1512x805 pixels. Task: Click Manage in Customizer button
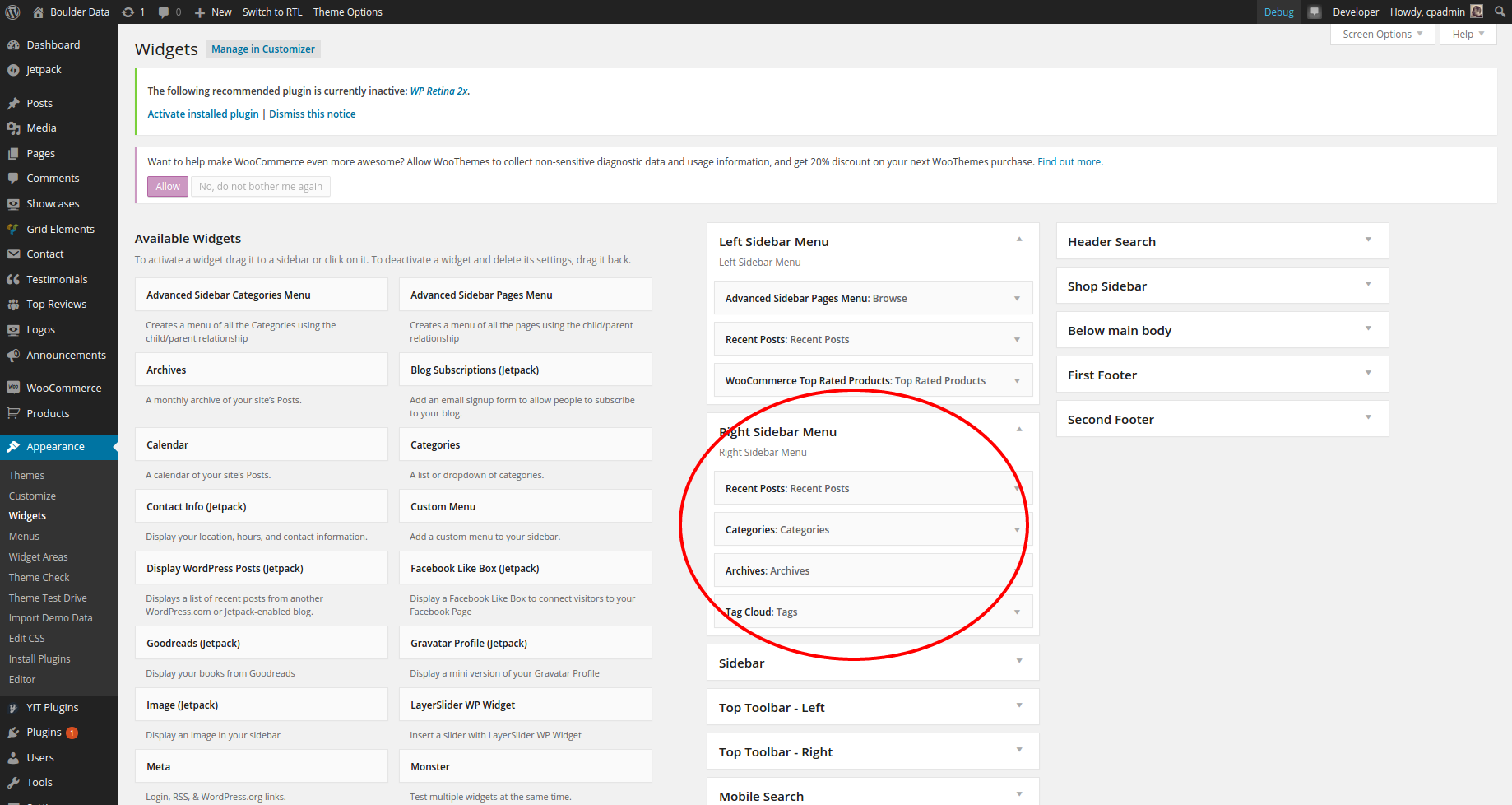[263, 49]
